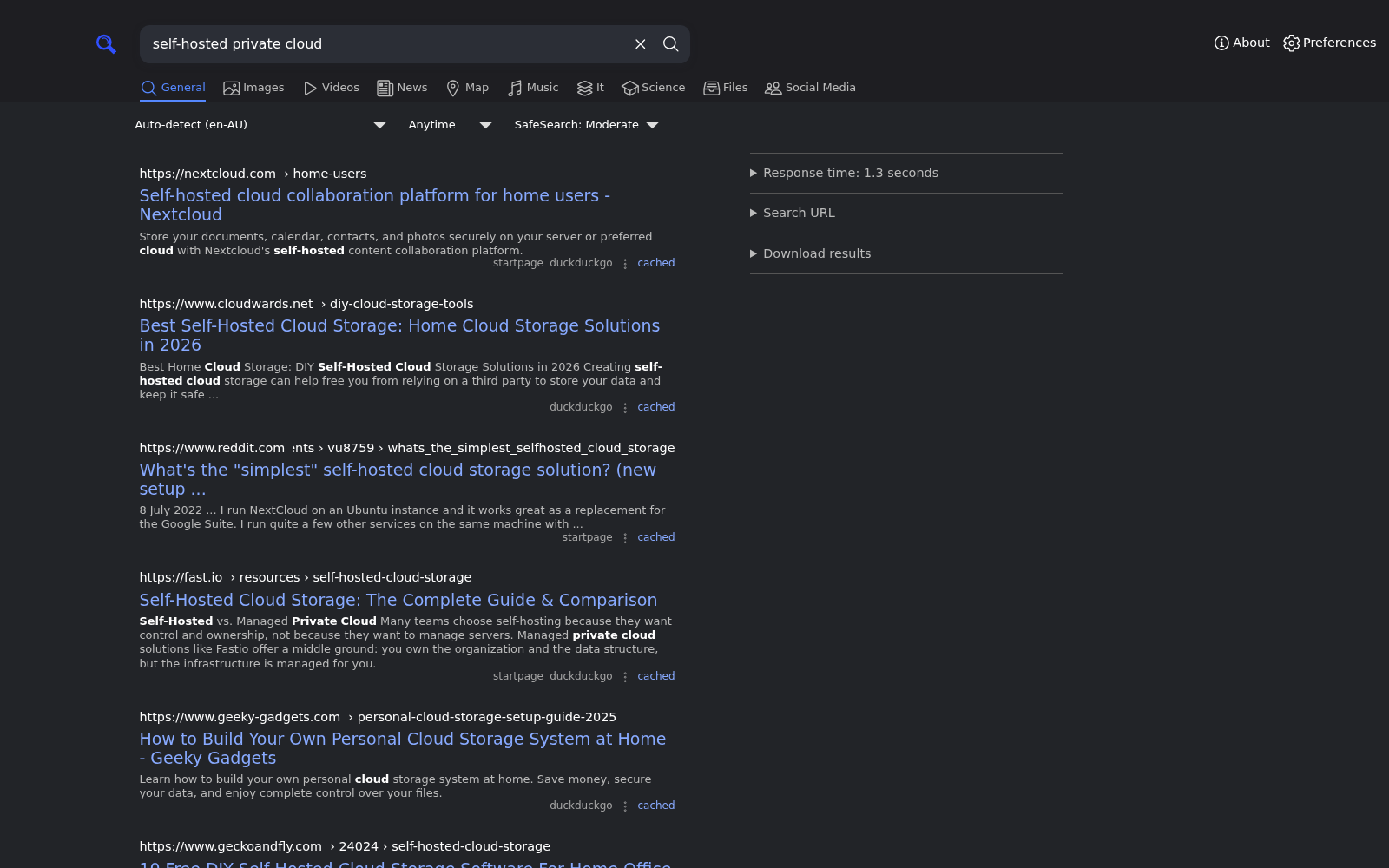Switch to the Videos tab label
The width and height of the screenshot is (1389, 868).
tap(340, 88)
